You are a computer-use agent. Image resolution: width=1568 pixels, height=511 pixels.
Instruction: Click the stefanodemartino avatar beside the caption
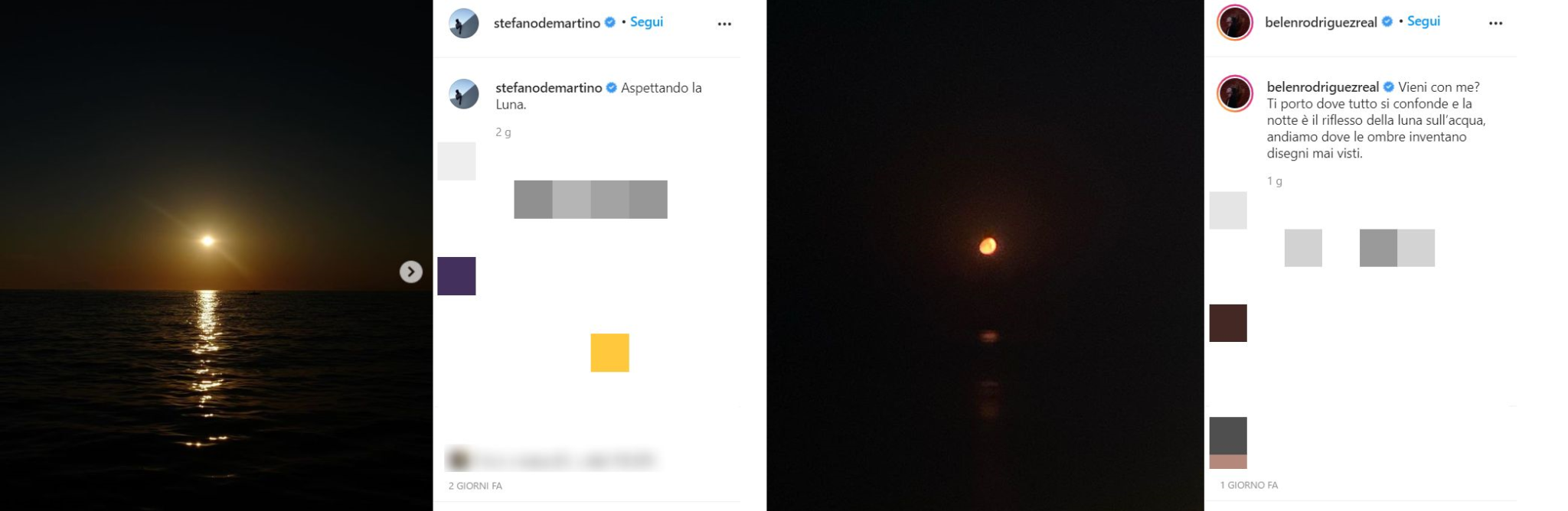pos(463,94)
